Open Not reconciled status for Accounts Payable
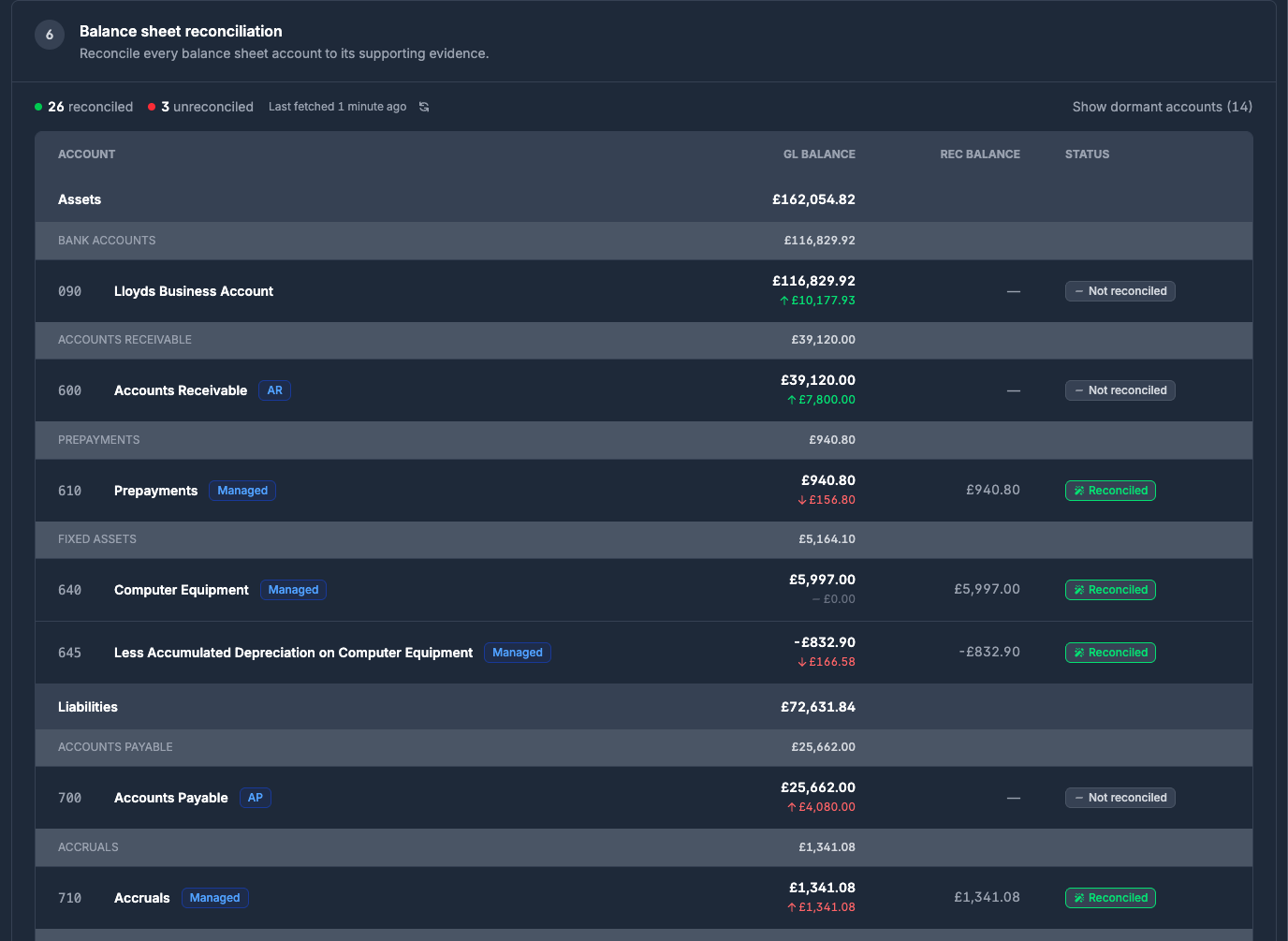 (1120, 798)
